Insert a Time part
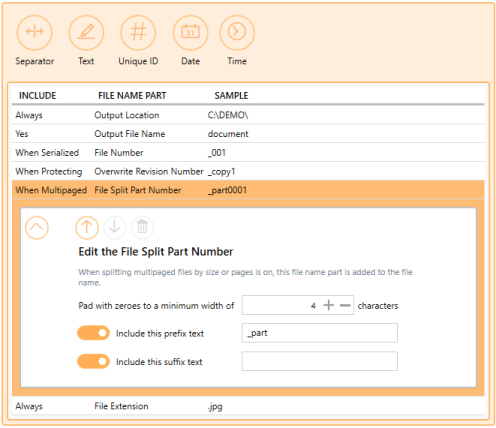The height and width of the screenshot is (428, 496). point(237,32)
